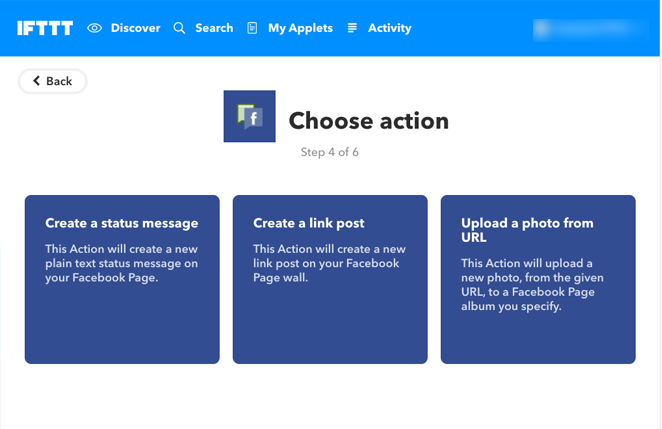Viewport: 662px width, 429px height.
Task: Choose Upload a photo from URL action
Action: (538, 279)
